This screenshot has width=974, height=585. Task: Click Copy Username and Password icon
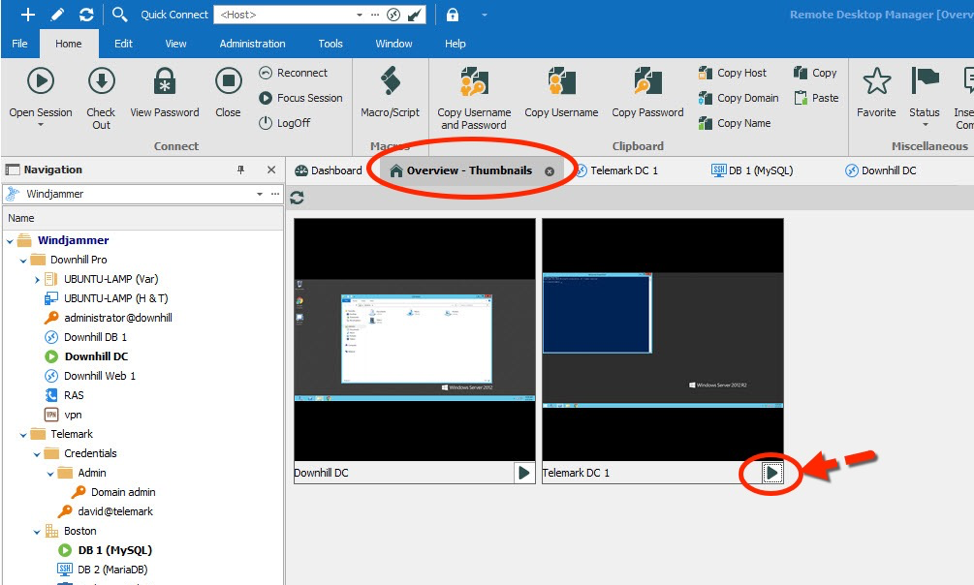click(473, 82)
